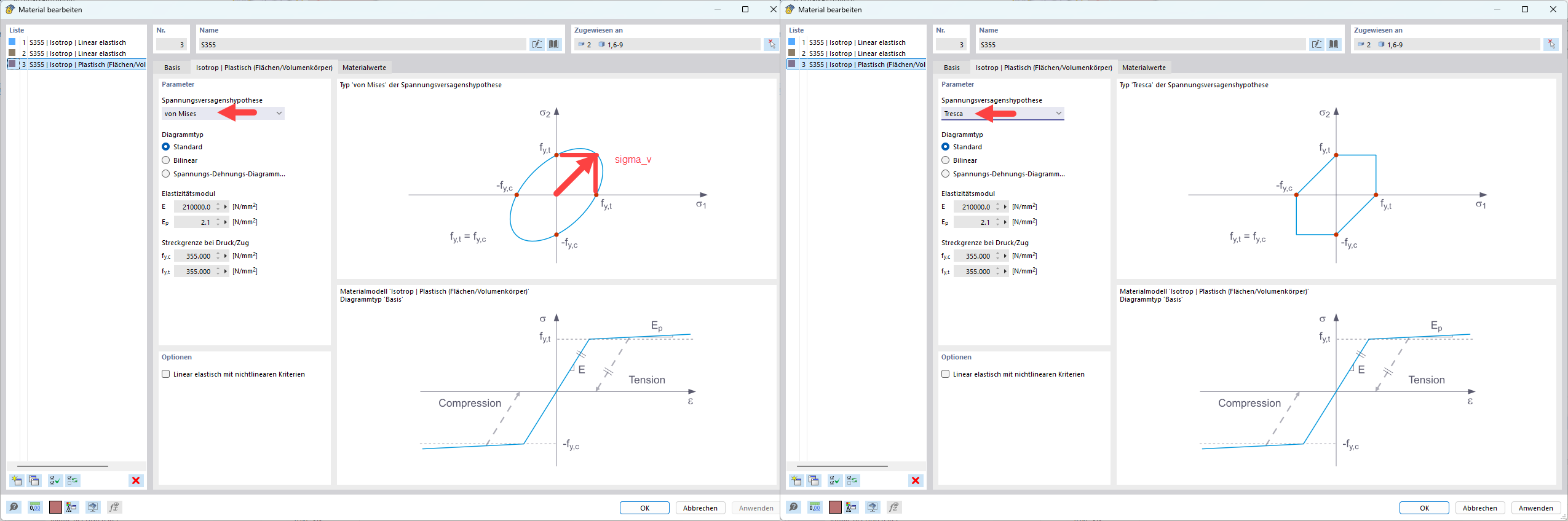Open the Basis tab in right dialog
This screenshot has width=1568, height=521.
(x=951, y=68)
